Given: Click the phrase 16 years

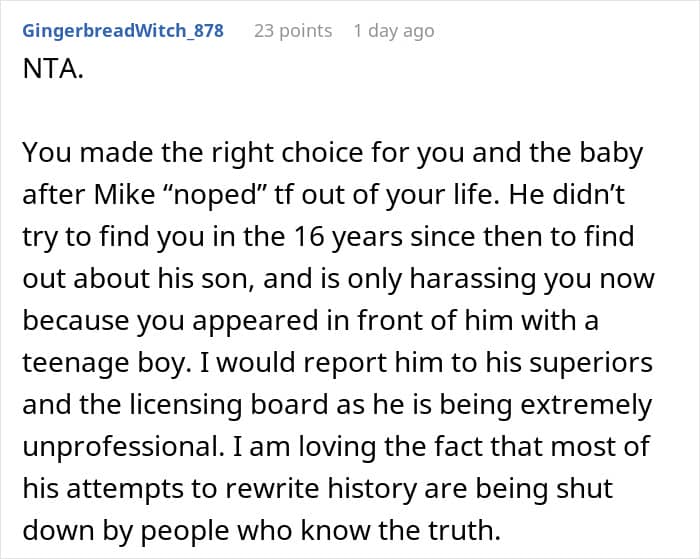Looking at the screenshot, I should tap(348, 237).
